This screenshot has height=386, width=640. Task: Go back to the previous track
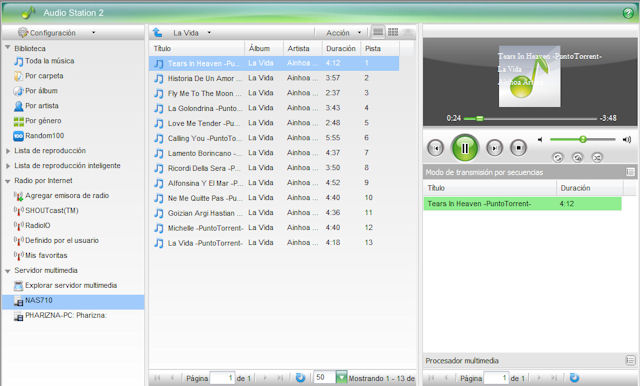click(x=435, y=148)
